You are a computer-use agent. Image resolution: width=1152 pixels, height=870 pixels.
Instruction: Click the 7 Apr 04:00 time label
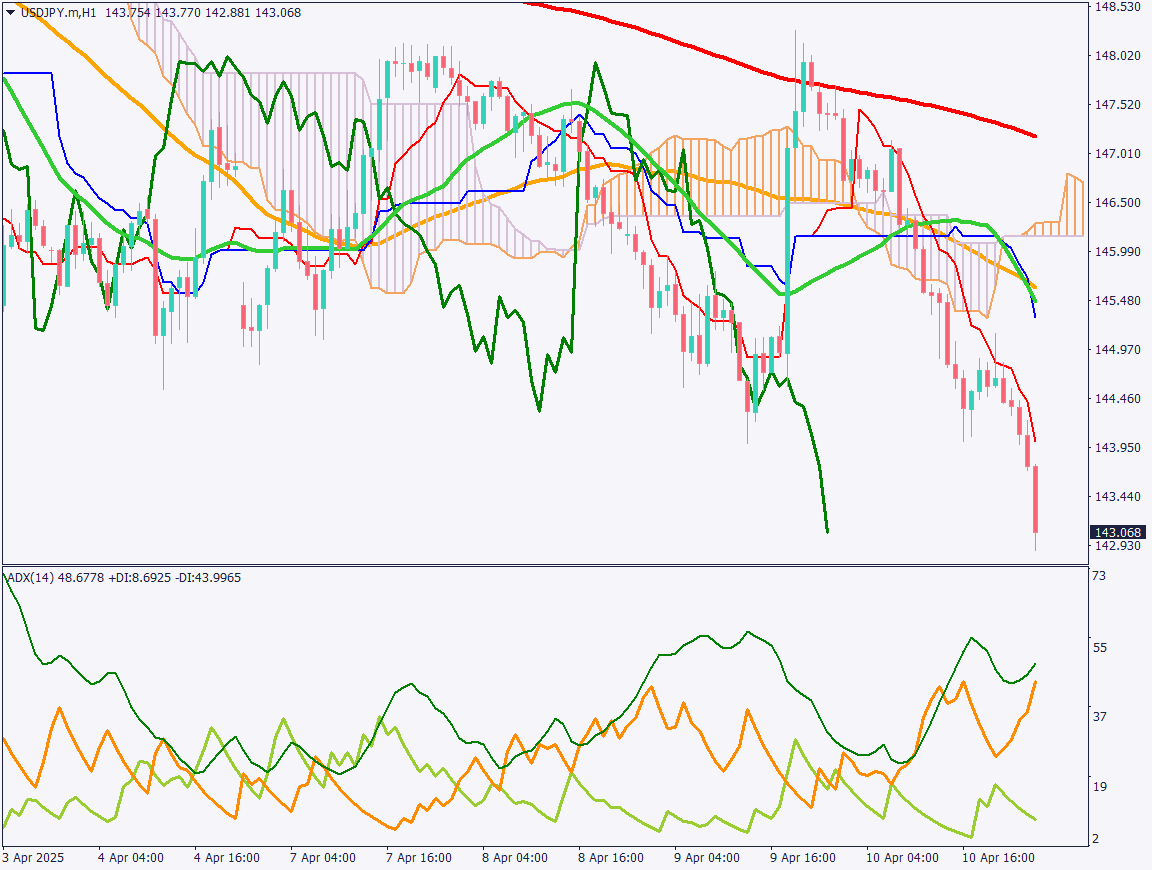[x=322, y=858]
